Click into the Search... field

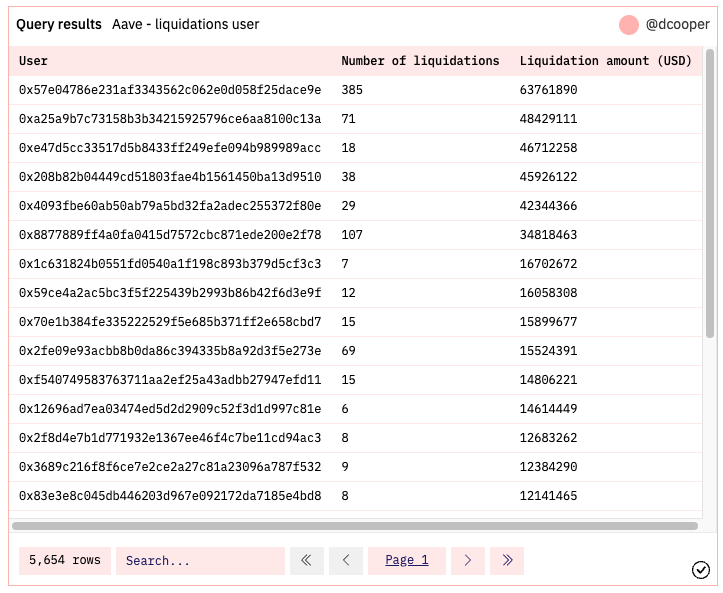click(x=200, y=561)
